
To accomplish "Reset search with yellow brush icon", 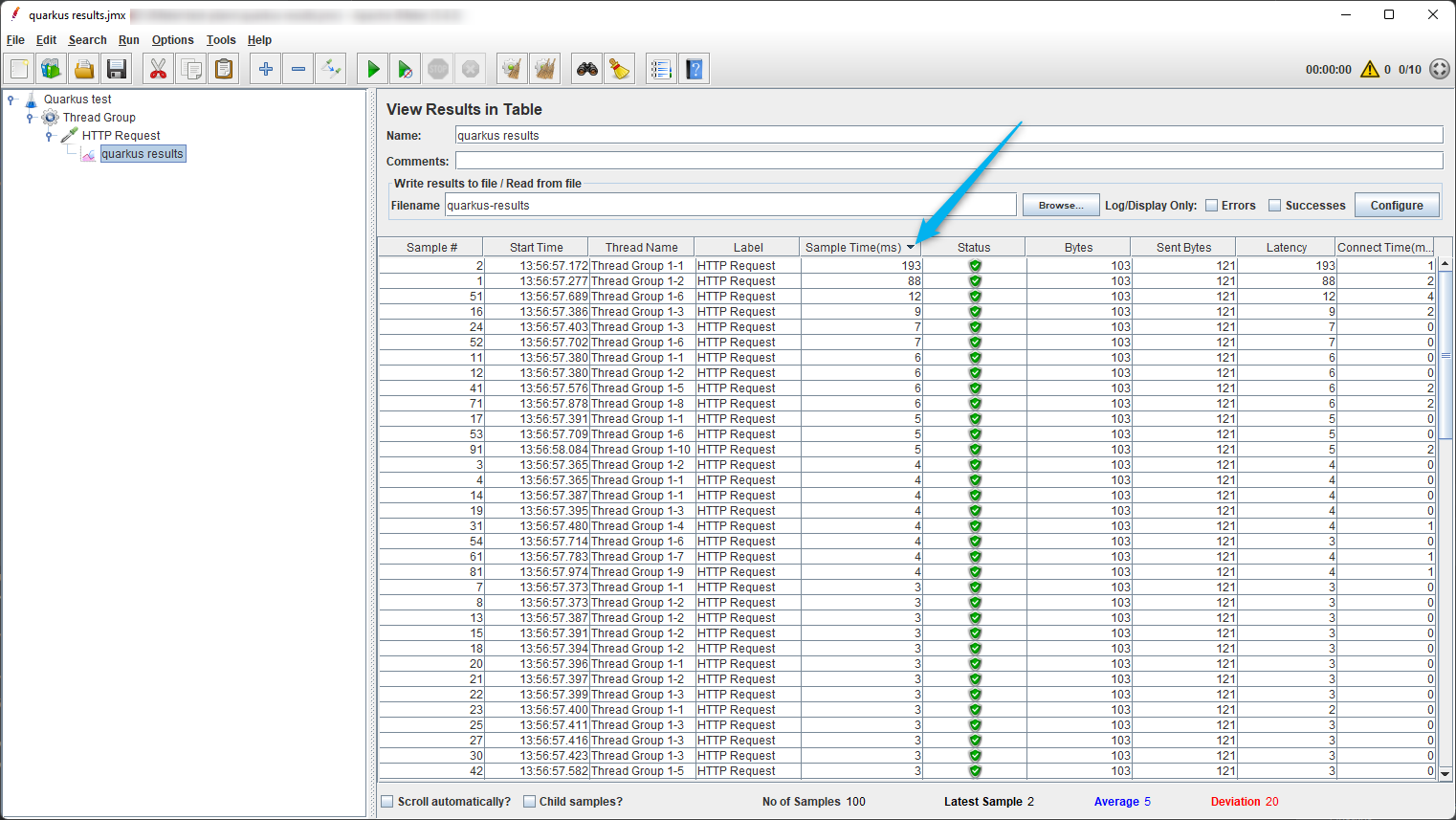I will coord(620,69).
